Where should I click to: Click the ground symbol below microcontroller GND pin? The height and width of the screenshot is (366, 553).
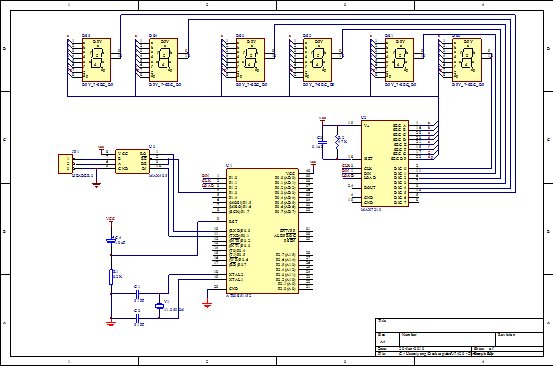pyautogui.click(x=207, y=305)
